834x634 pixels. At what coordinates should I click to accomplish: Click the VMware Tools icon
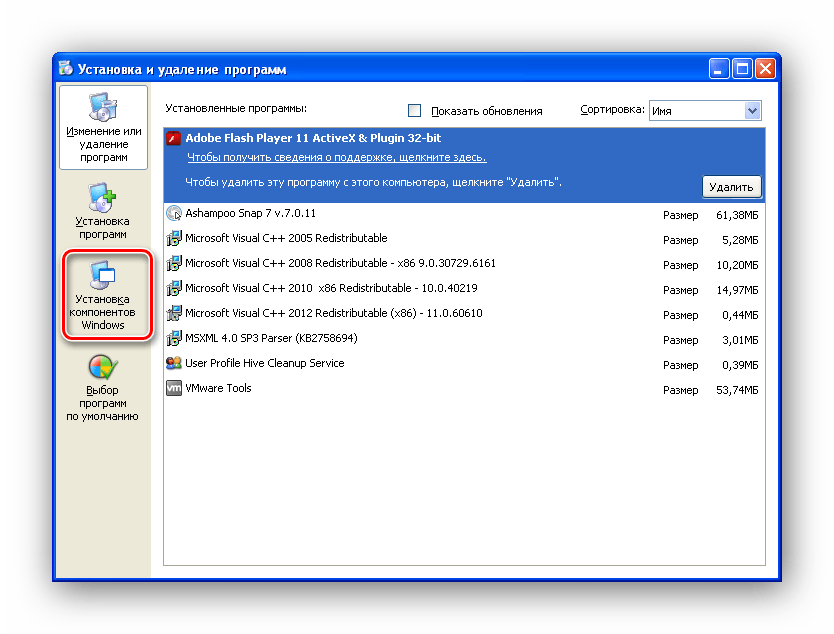pos(174,389)
